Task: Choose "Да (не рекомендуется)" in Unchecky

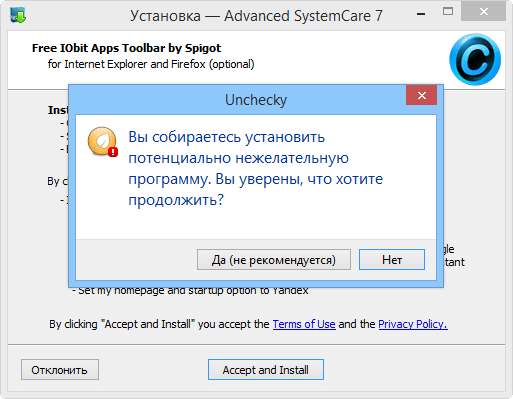Action: click(274, 260)
